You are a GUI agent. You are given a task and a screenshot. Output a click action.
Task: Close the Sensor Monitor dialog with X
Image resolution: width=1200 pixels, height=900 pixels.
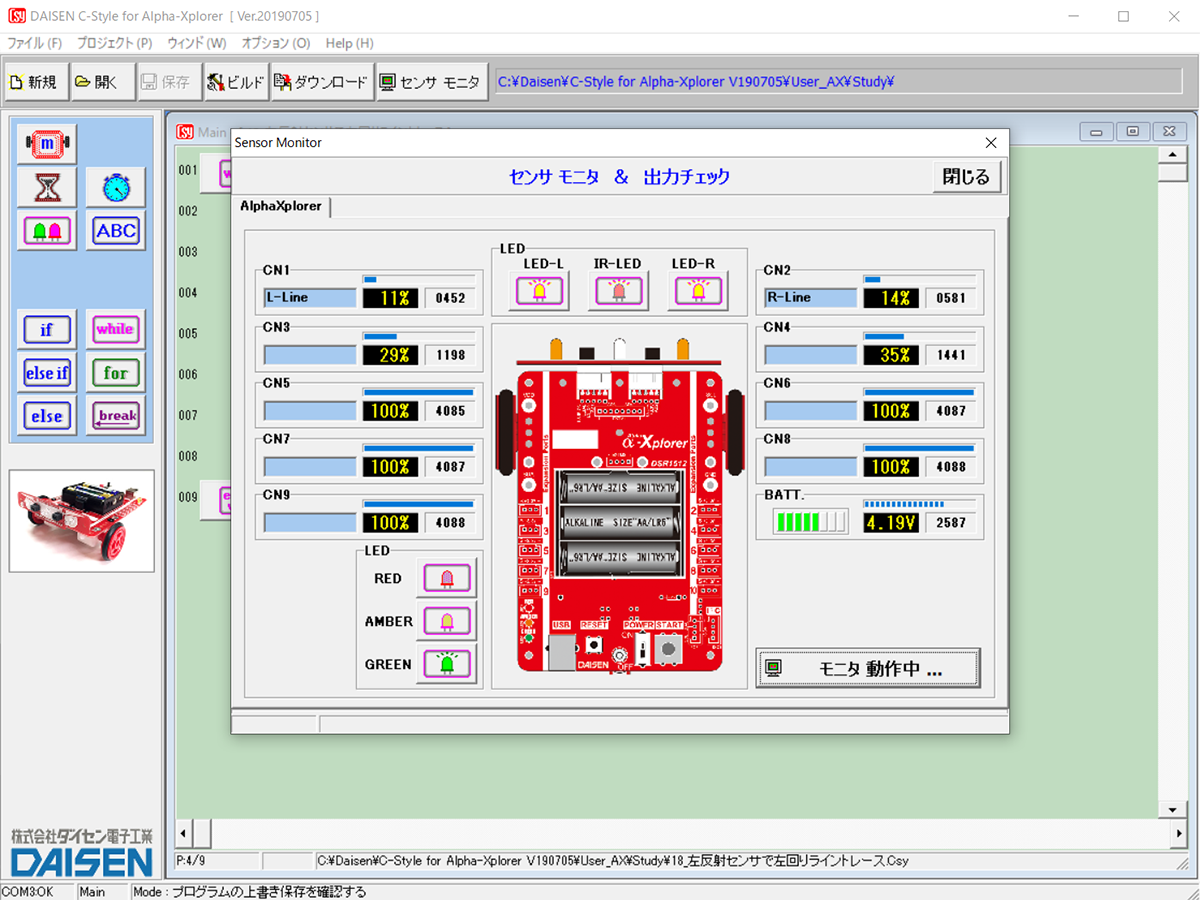[x=991, y=143]
